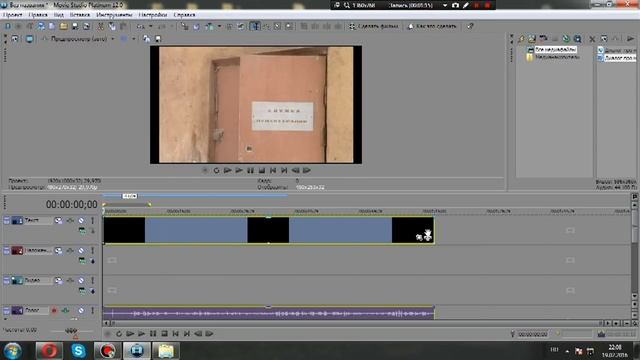Minimize the Видео track header
640x360 pixels.
click(7, 280)
